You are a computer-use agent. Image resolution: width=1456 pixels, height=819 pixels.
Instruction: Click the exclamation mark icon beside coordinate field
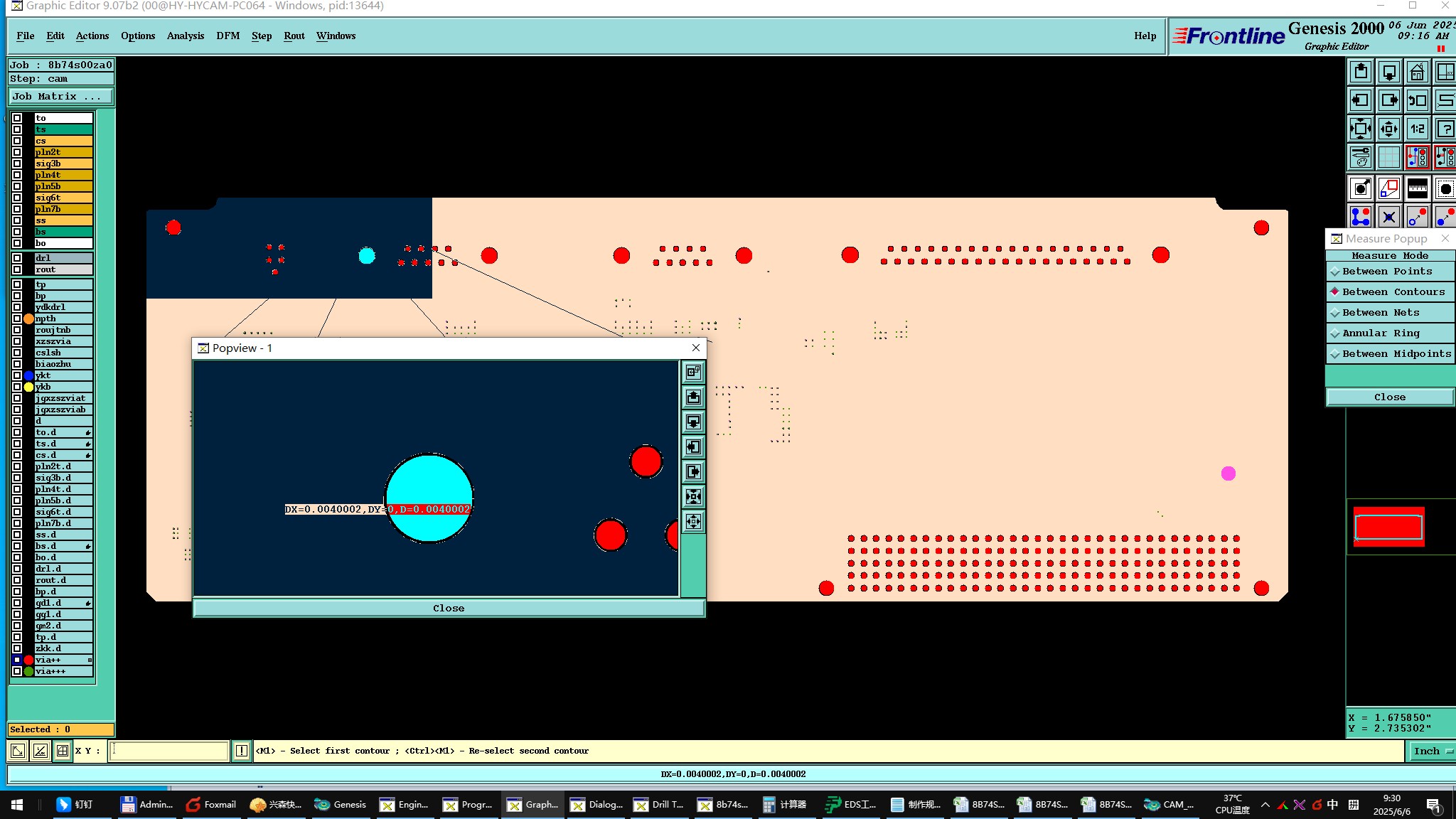242,751
